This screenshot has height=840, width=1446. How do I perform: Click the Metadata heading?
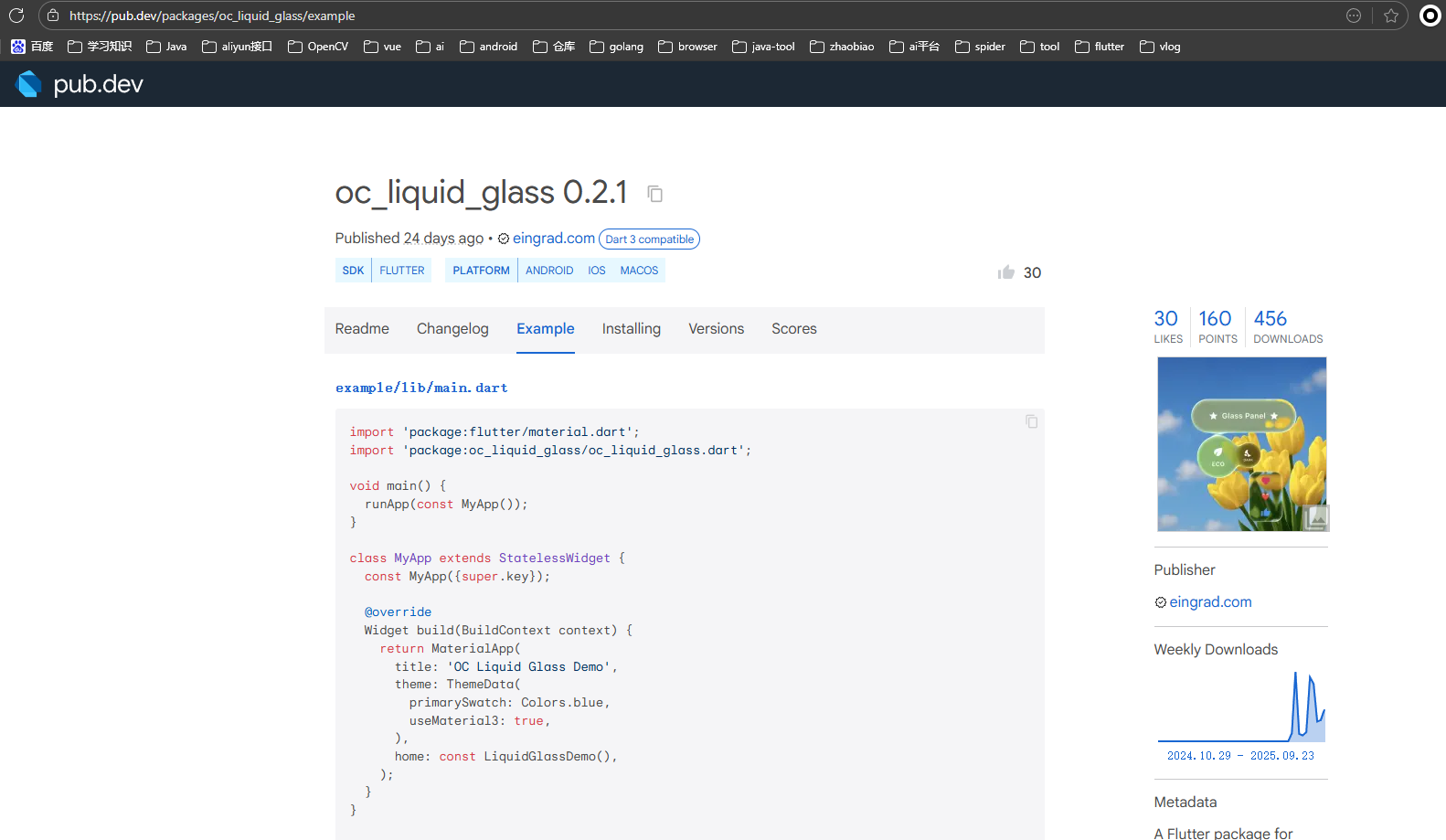tap(1185, 803)
